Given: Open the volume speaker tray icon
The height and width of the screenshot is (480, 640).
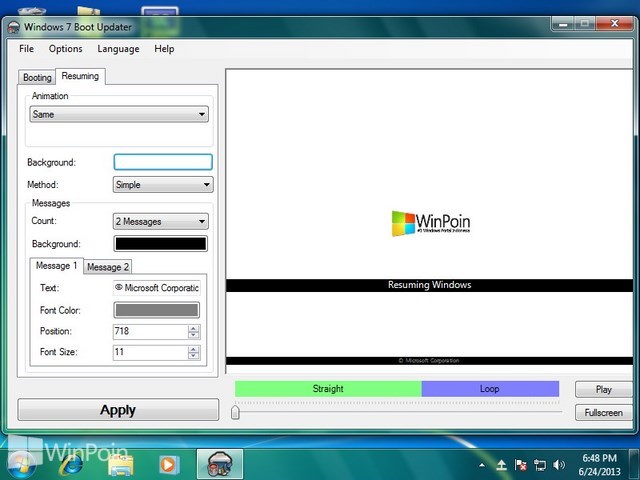Looking at the screenshot, I should (x=559, y=465).
